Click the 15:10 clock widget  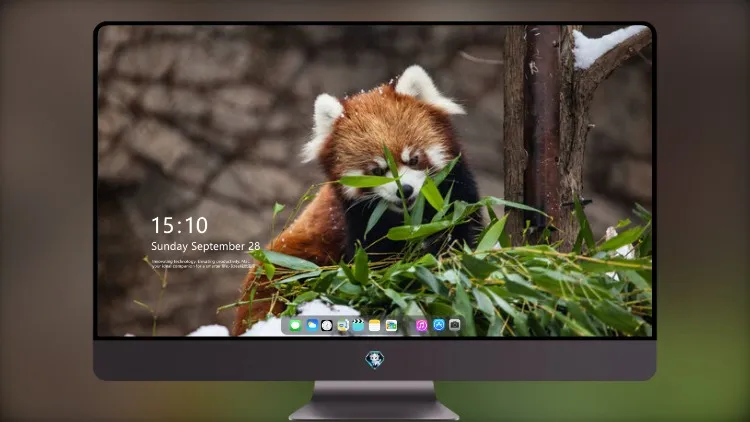pyautogui.click(x=179, y=225)
